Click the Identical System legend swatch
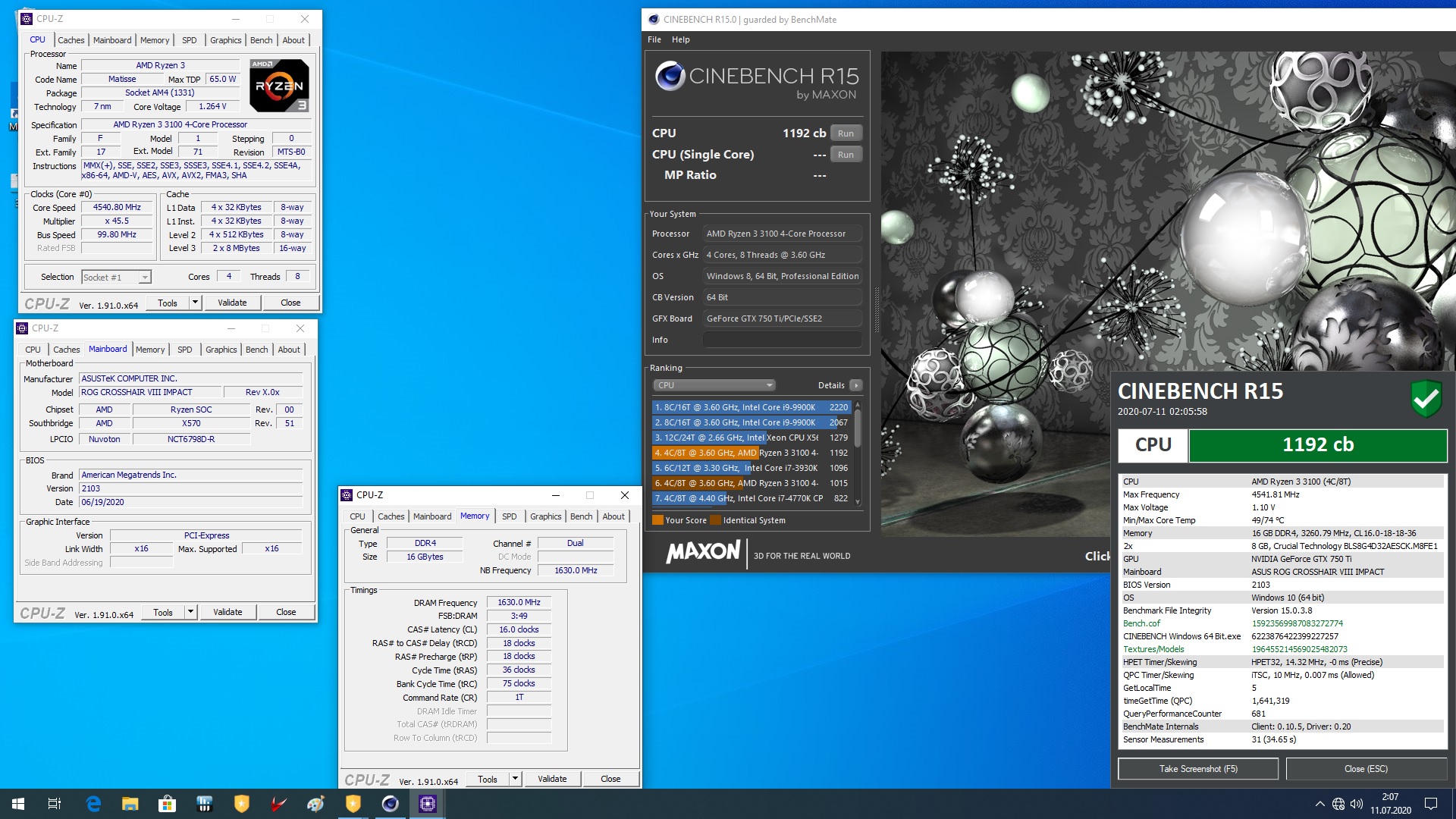This screenshot has height=819, width=1456. (715, 520)
